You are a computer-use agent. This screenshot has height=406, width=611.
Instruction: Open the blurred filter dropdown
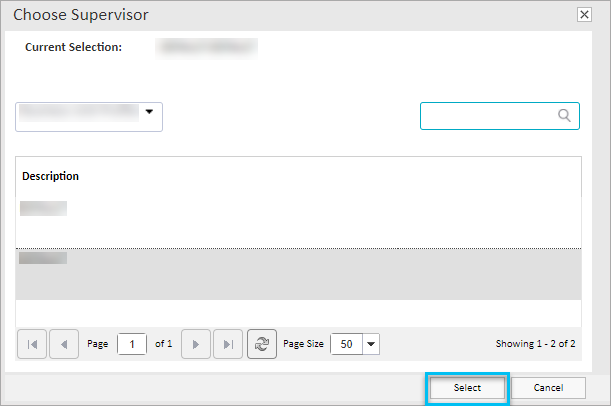point(89,117)
